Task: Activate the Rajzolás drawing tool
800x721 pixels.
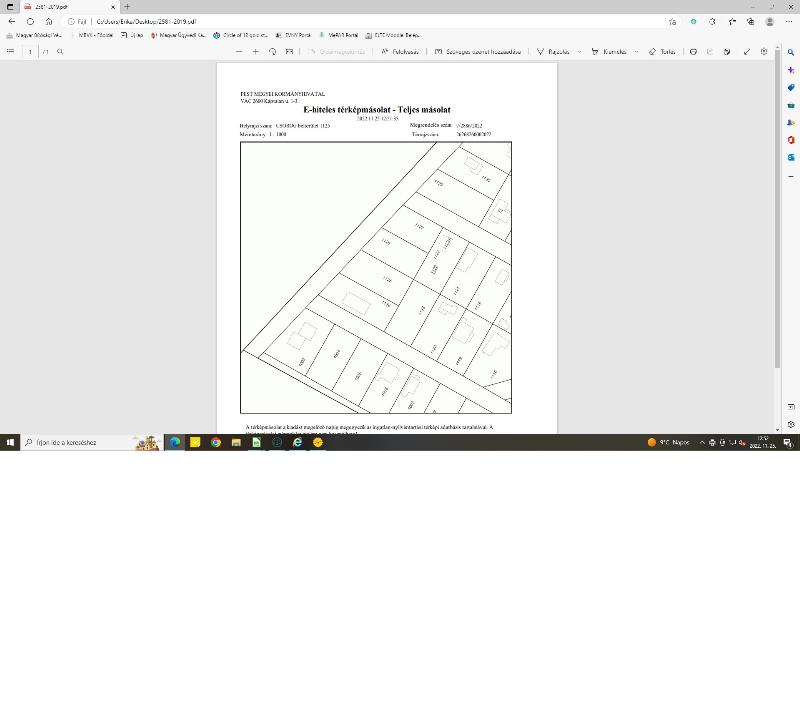Action: click(553, 52)
